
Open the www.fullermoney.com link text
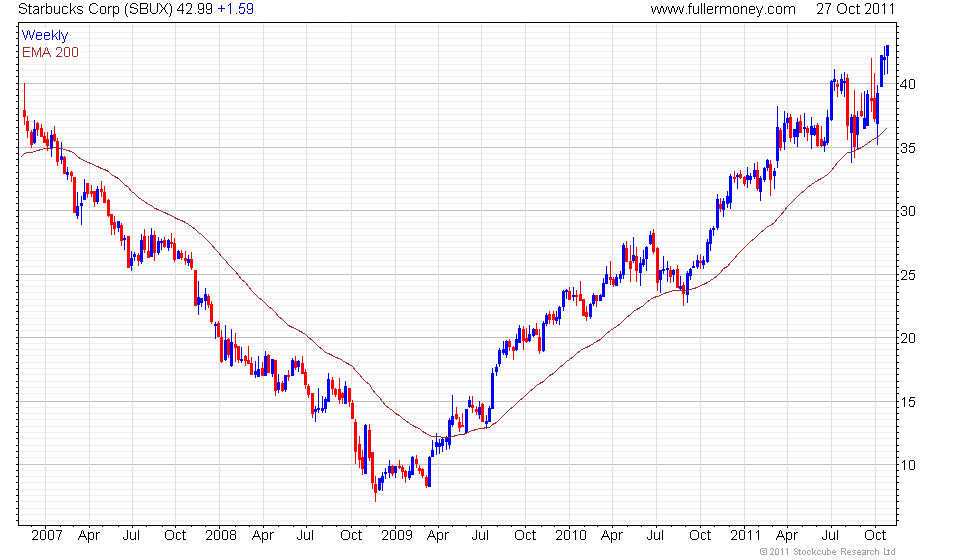(723, 9)
